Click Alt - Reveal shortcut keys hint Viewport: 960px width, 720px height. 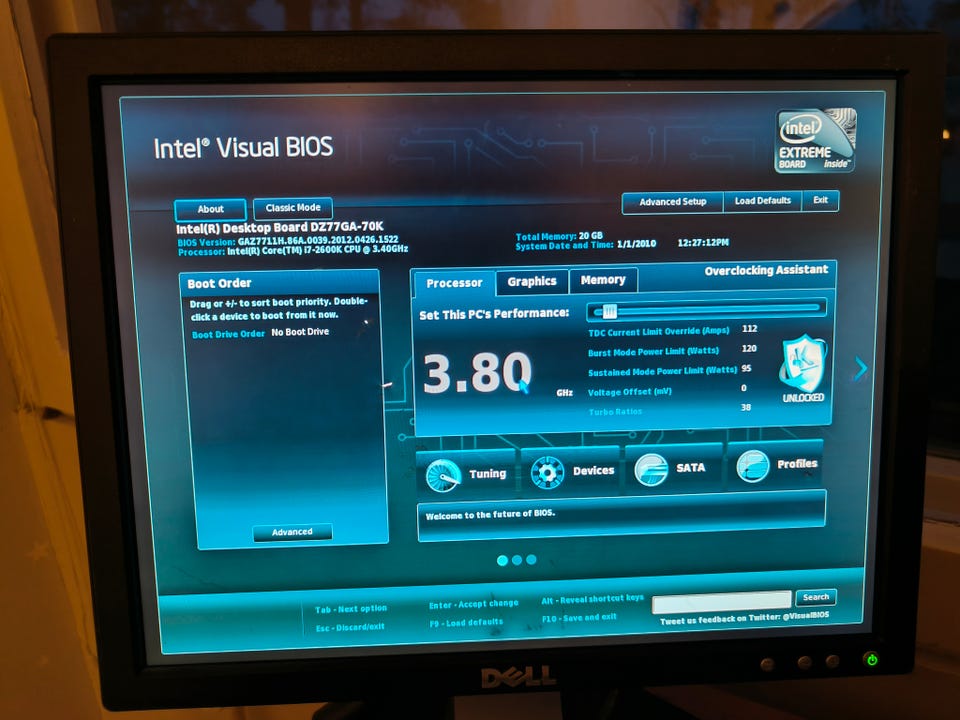pos(593,599)
